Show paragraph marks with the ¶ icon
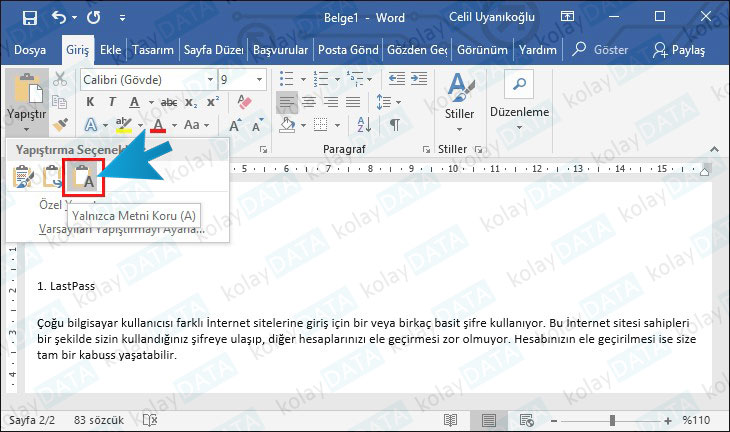 click(x=394, y=125)
